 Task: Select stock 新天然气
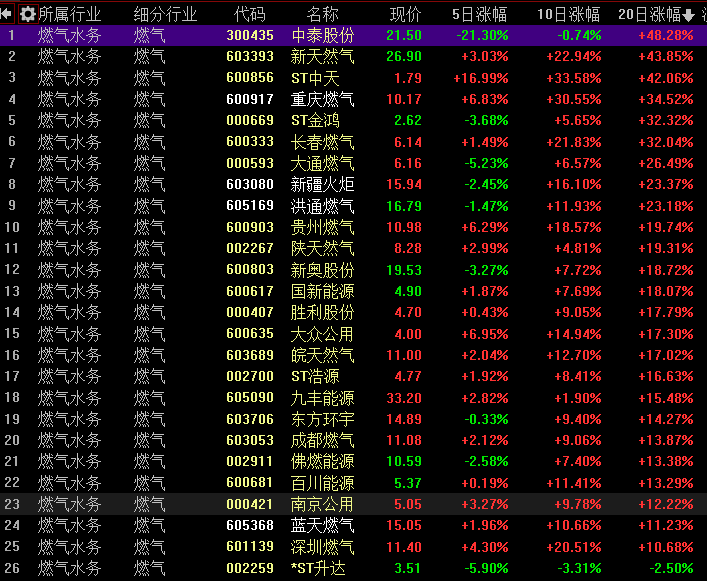[323, 56]
